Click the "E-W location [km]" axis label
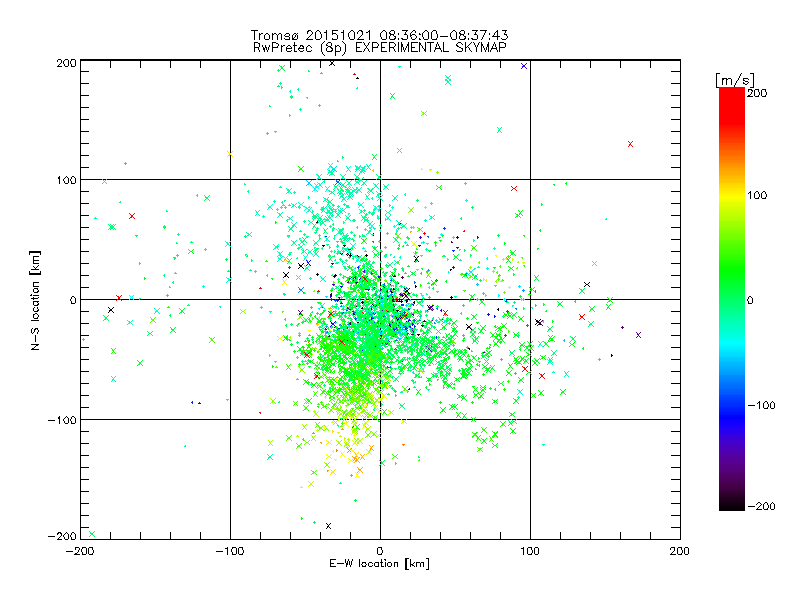This screenshot has height=600, width=800. [x=379, y=563]
